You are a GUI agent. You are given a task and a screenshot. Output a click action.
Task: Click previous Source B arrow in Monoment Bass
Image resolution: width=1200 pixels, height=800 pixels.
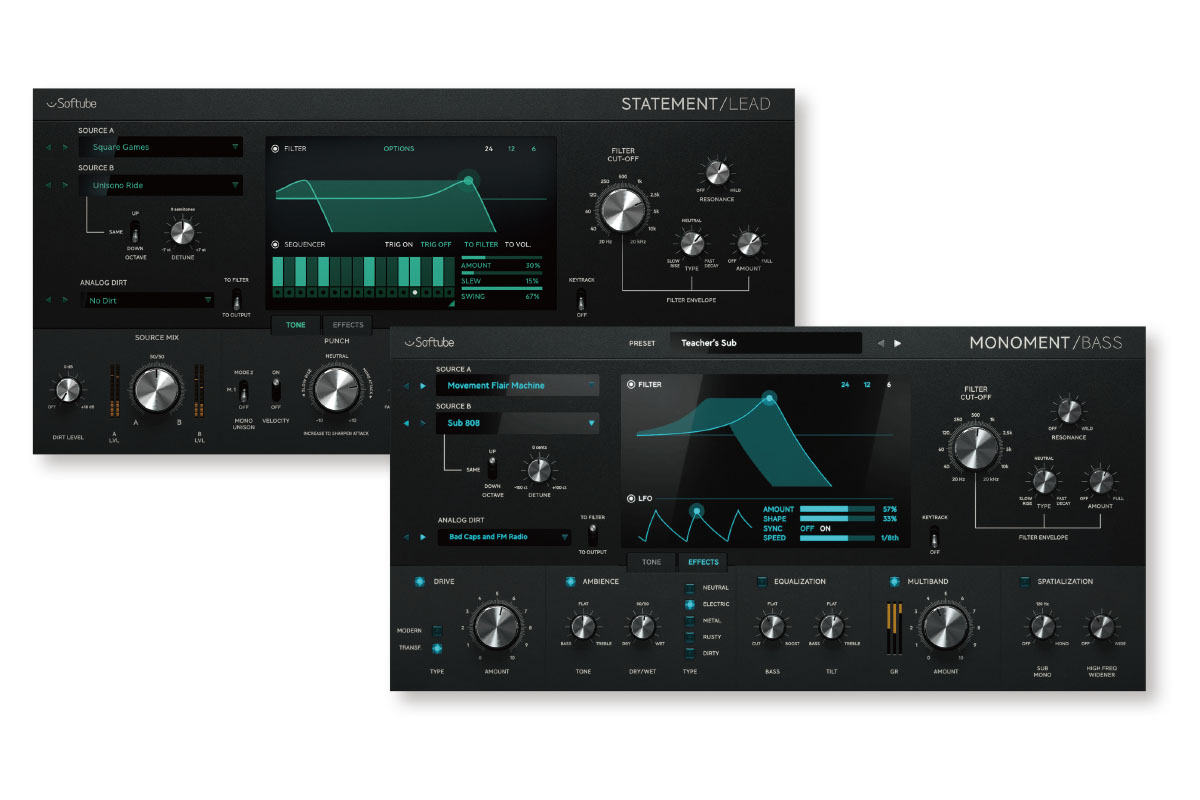click(406, 423)
